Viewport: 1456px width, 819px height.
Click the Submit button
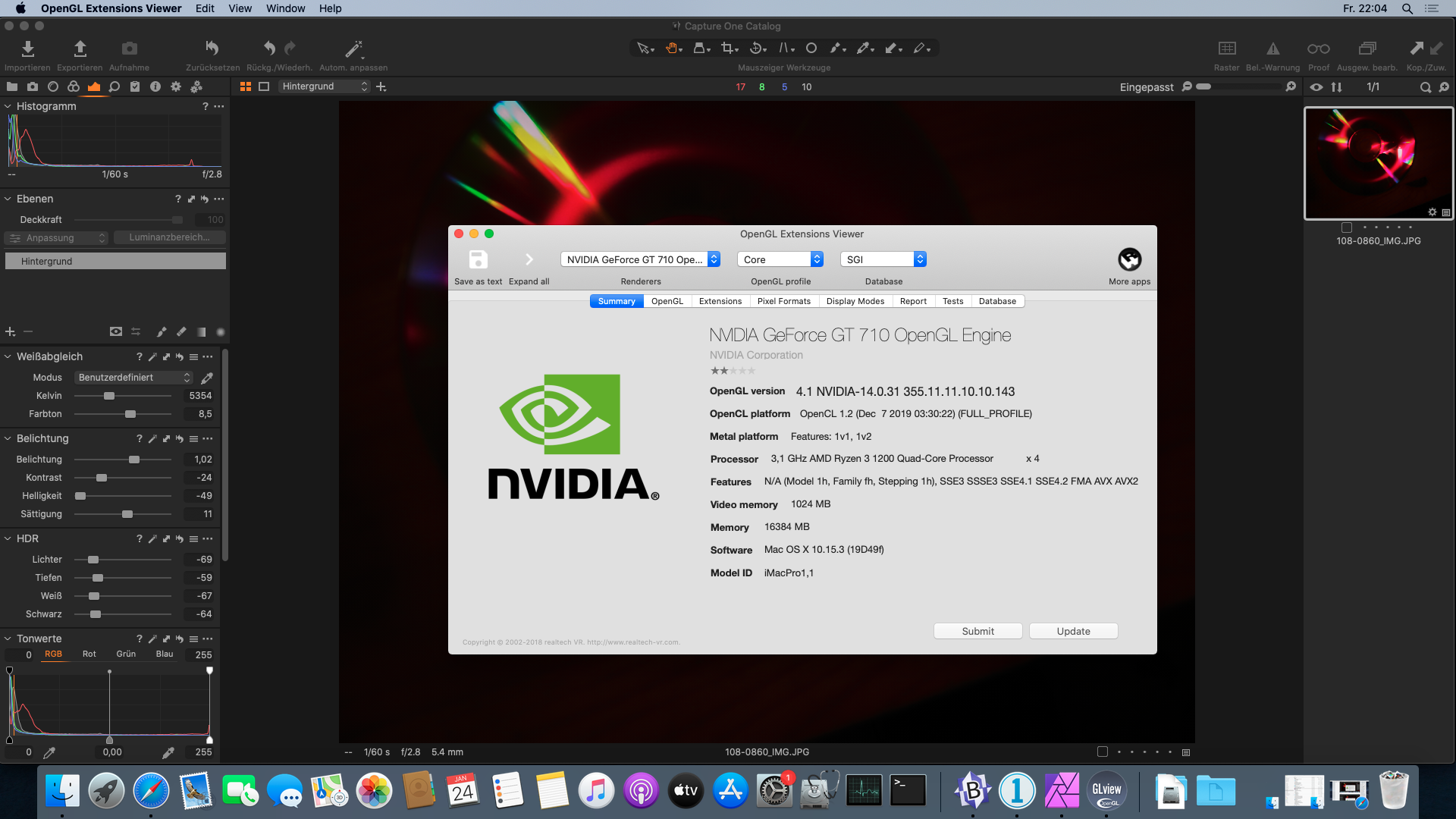977,631
